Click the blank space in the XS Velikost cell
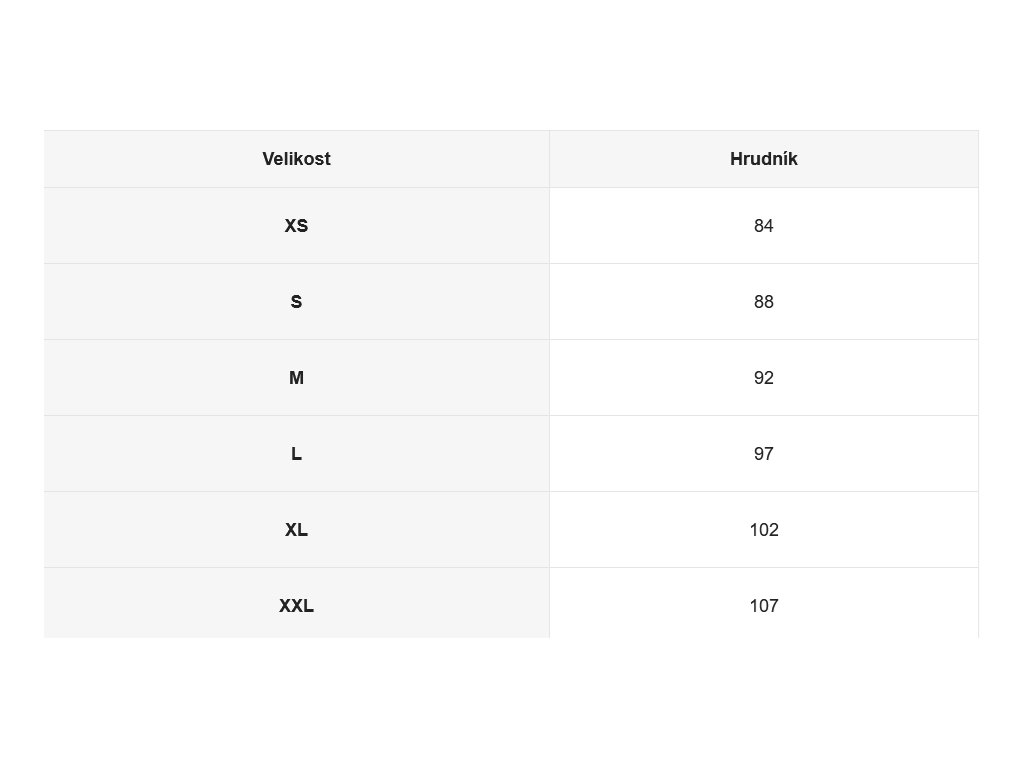The width and height of the screenshot is (1024, 768). pos(163,226)
